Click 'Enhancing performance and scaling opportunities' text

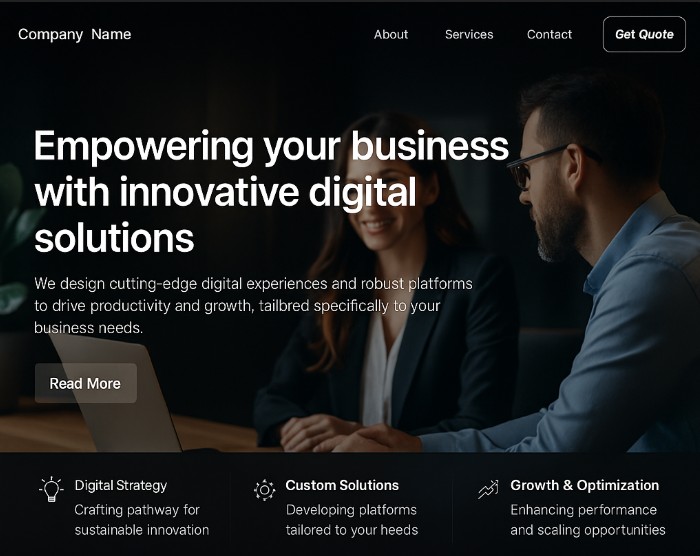[588, 520]
